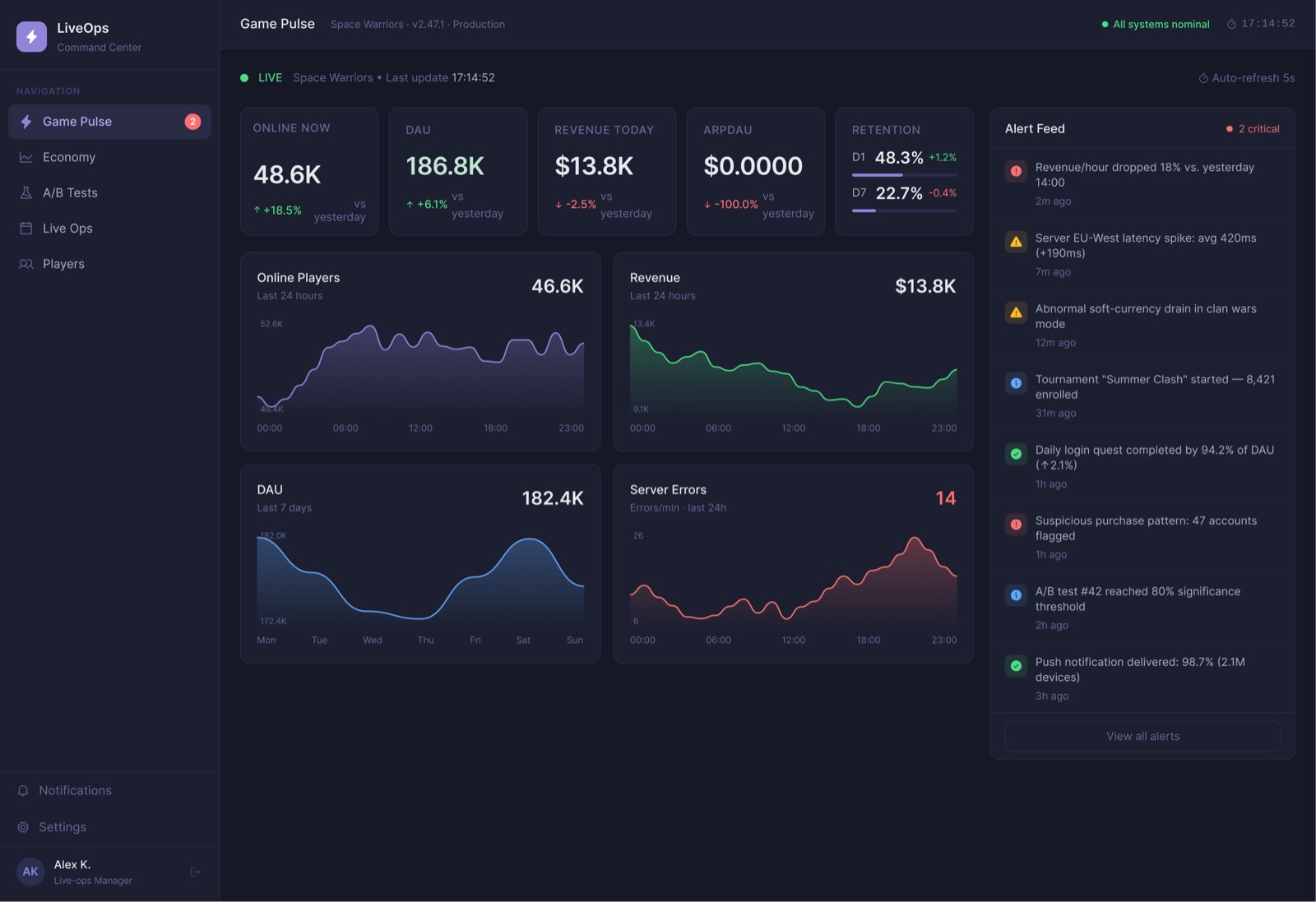The height and width of the screenshot is (902, 1316).
Task: Click the Online Players 46.6K chart
Action: (x=420, y=370)
